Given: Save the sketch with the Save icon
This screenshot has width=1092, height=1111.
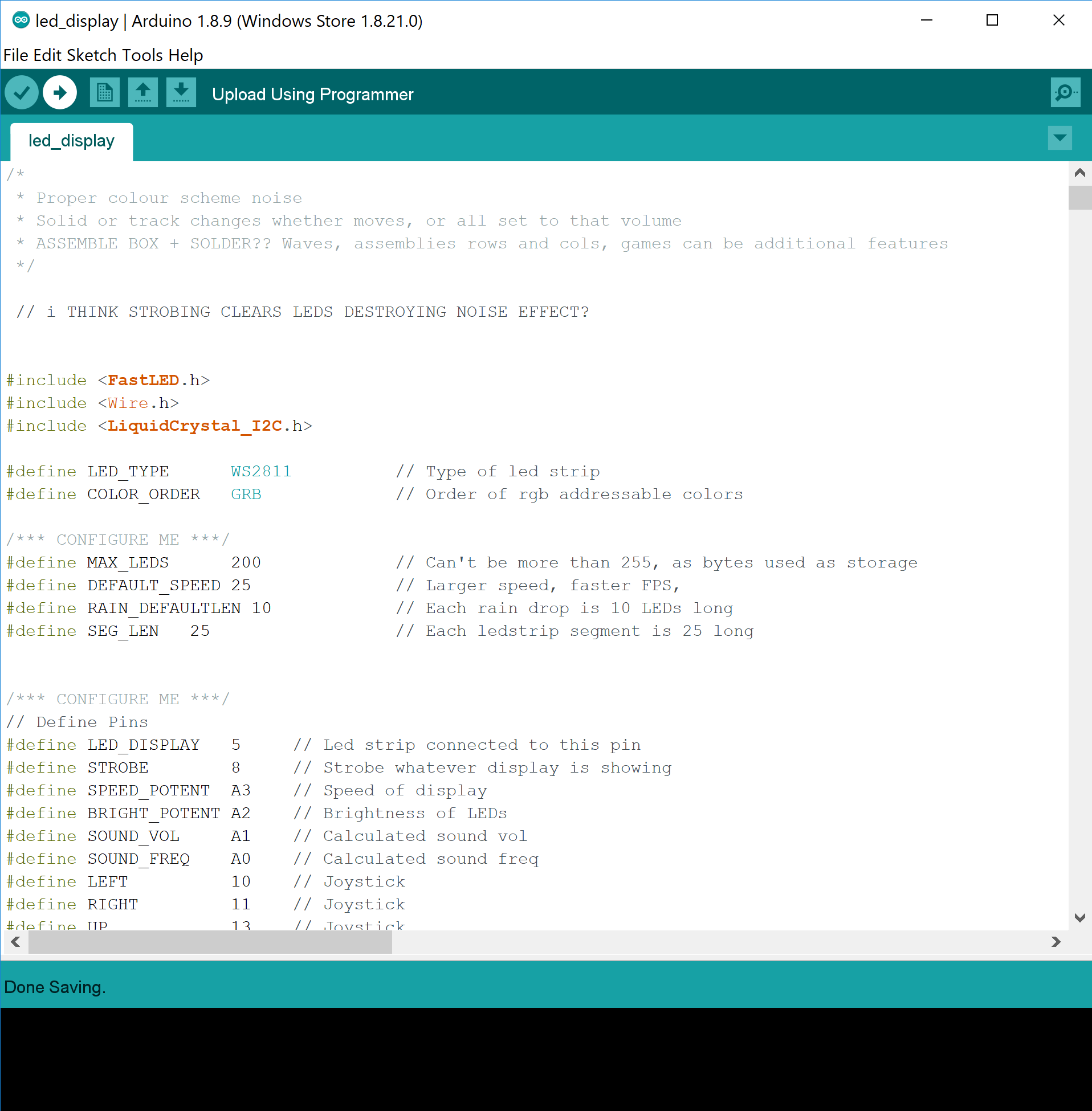Looking at the screenshot, I should [181, 92].
